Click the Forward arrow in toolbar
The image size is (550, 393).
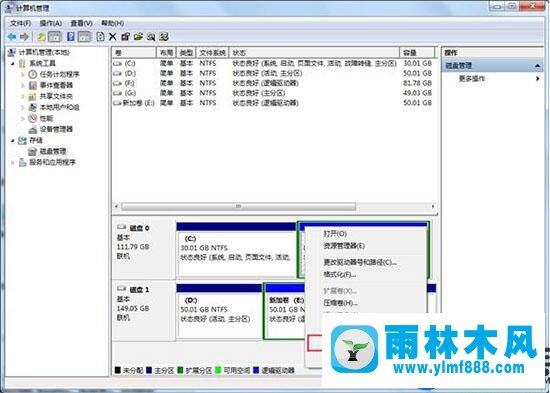coord(24,36)
